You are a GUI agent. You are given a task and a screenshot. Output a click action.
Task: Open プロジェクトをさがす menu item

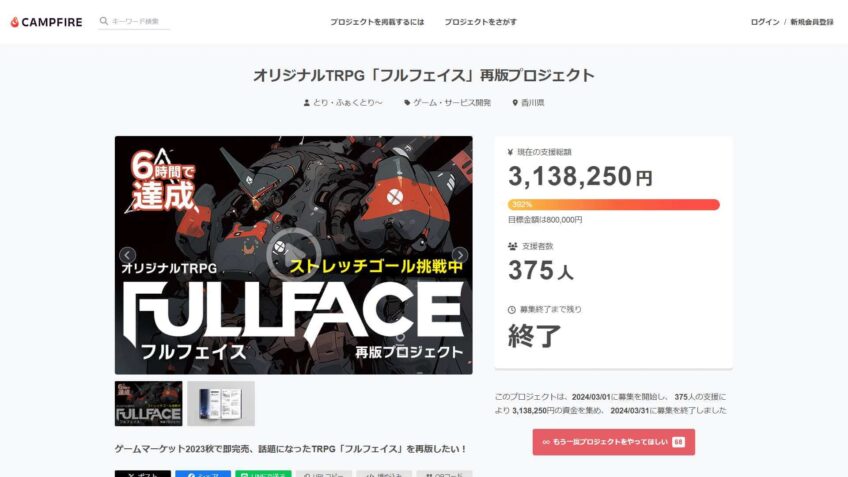click(480, 22)
